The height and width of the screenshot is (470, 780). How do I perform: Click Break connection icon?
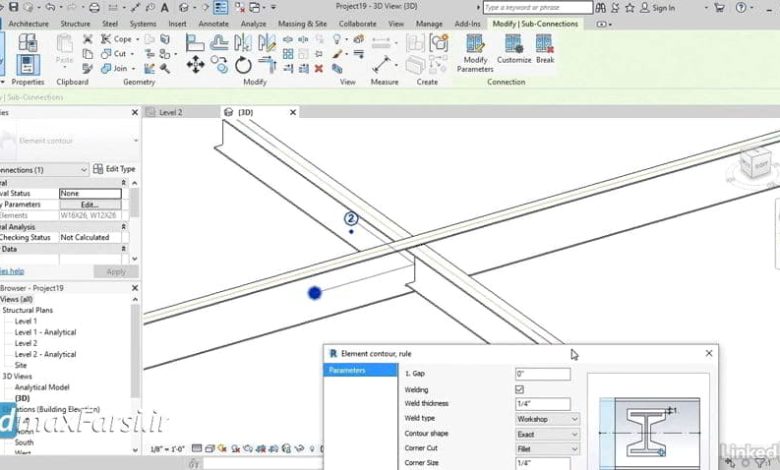coord(545,49)
